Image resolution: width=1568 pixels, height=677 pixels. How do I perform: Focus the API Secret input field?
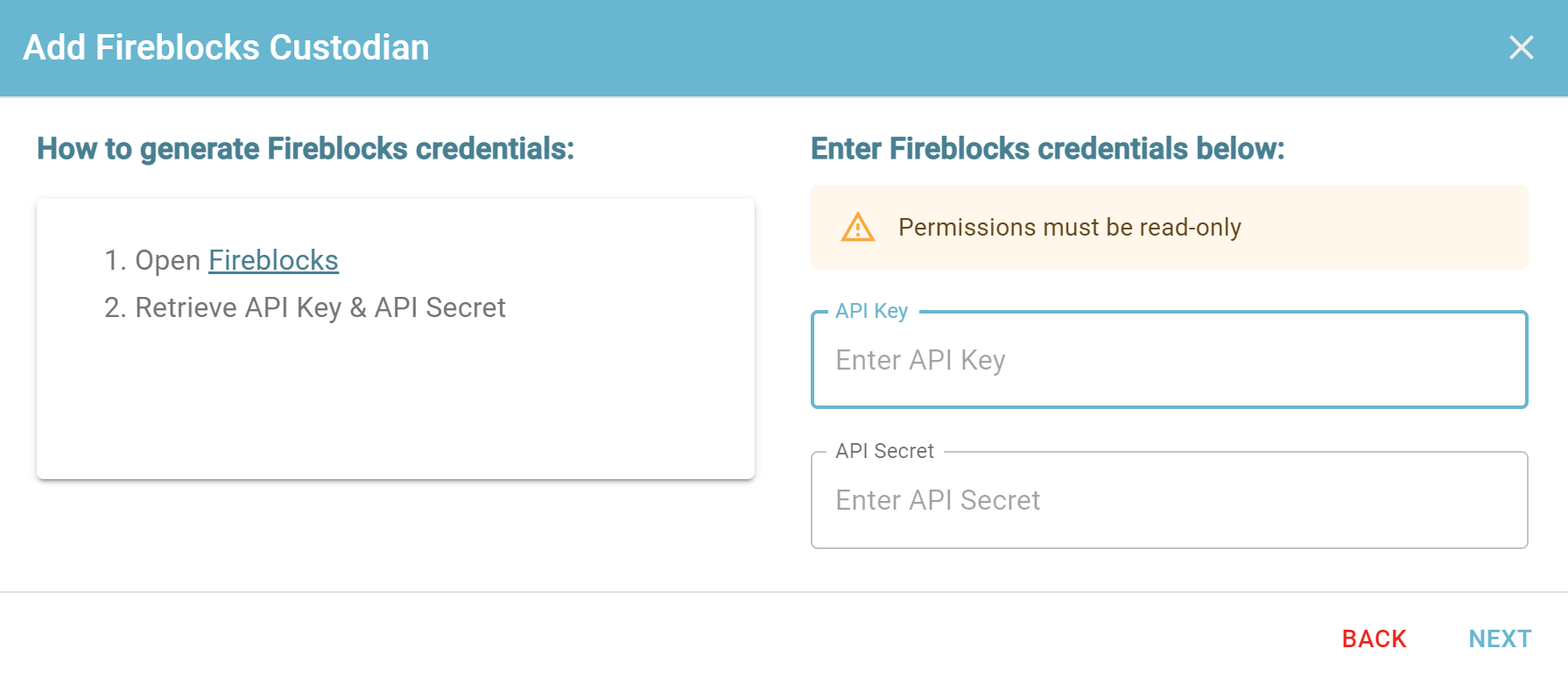1170,500
